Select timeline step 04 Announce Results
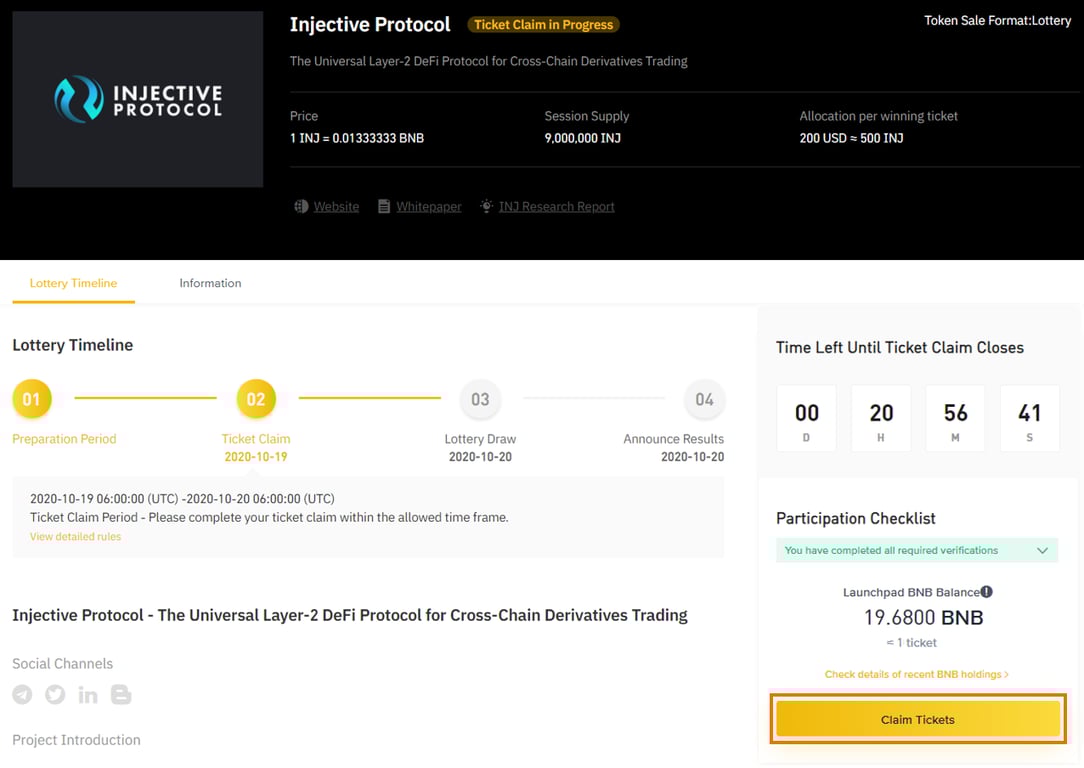 click(x=704, y=400)
